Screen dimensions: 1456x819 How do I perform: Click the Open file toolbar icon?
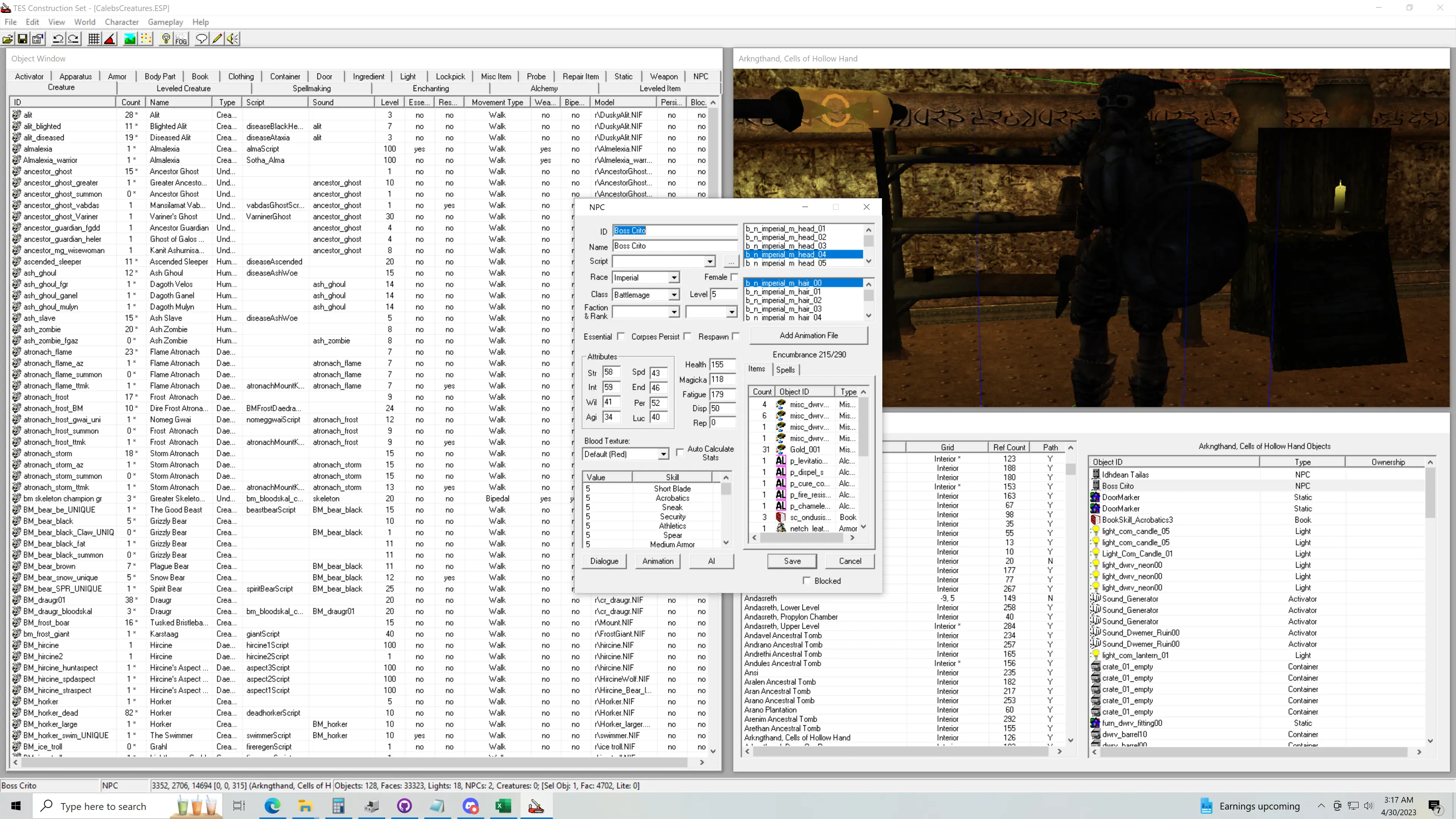click(x=8, y=39)
